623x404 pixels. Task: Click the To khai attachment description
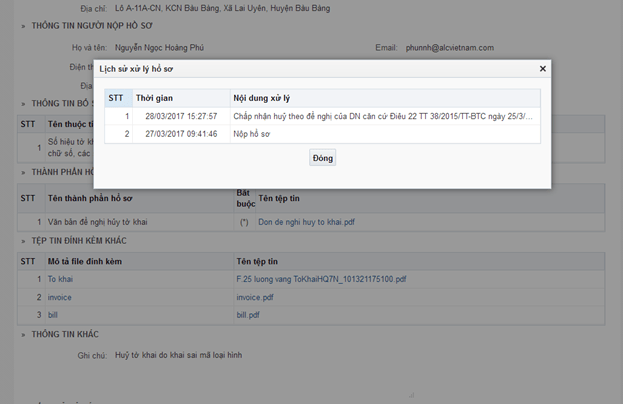click(x=60, y=279)
